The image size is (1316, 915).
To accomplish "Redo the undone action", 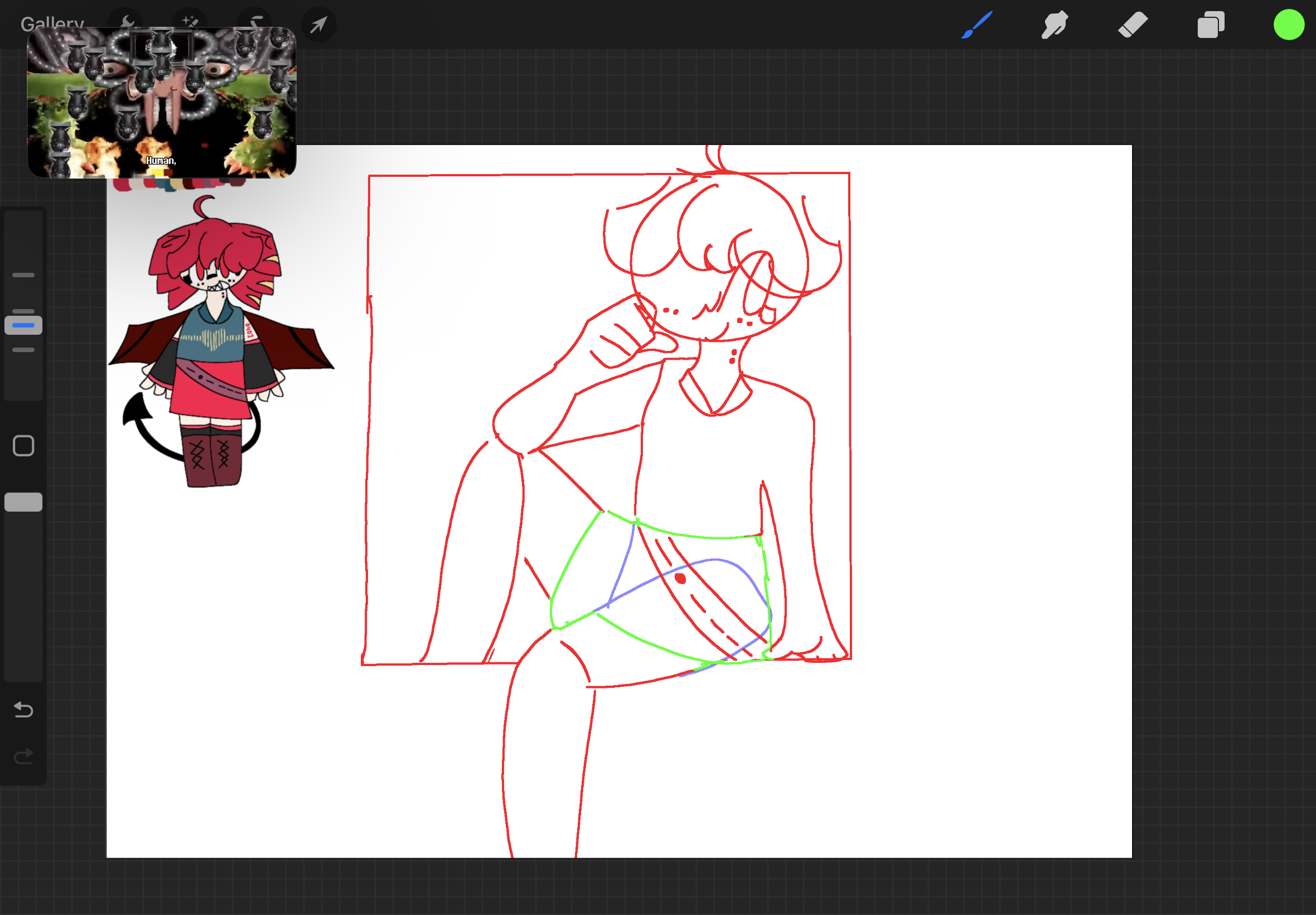I will 23,757.
